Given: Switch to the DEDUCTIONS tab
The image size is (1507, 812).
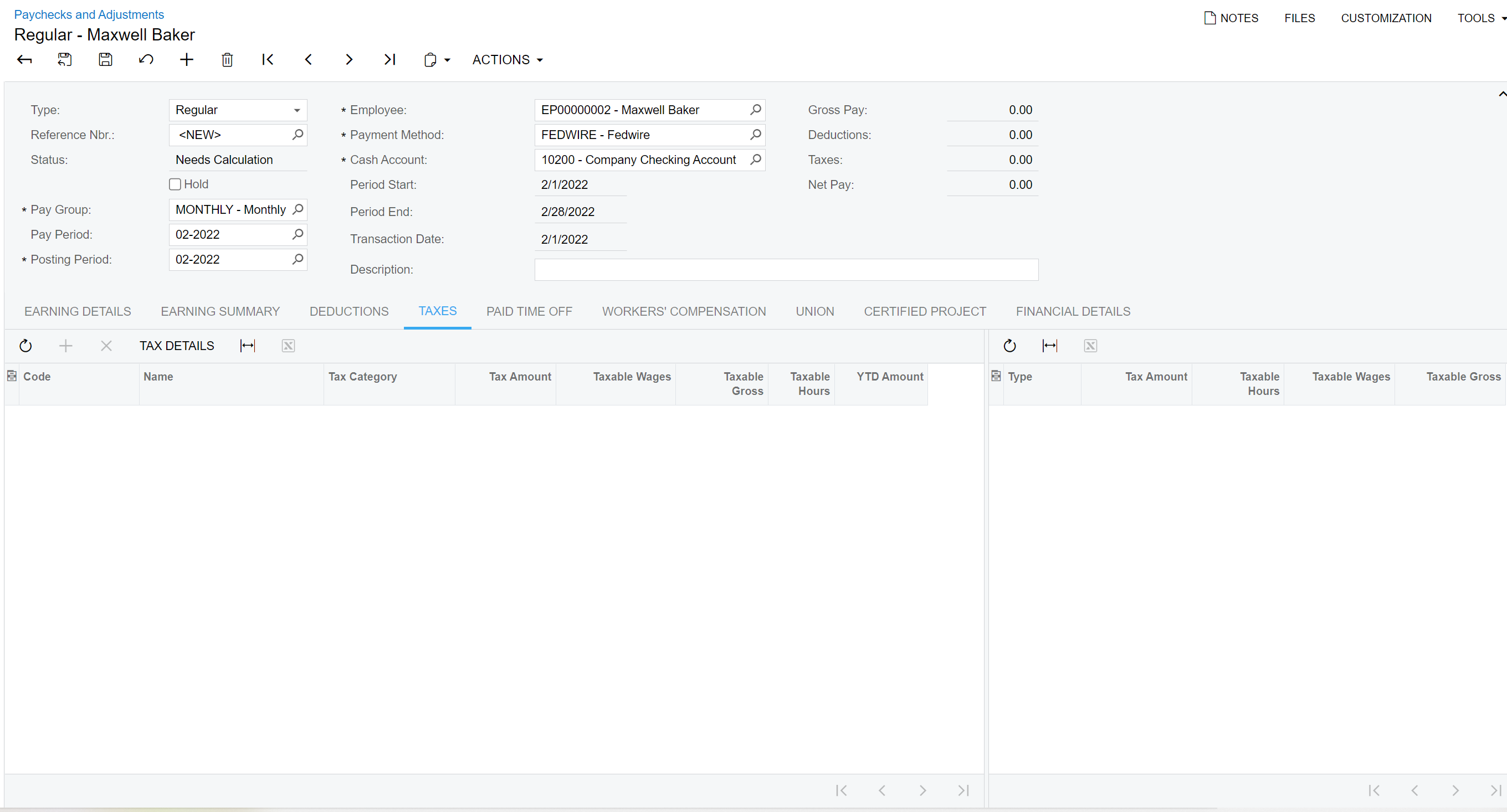Looking at the screenshot, I should click(x=349, y=311).
